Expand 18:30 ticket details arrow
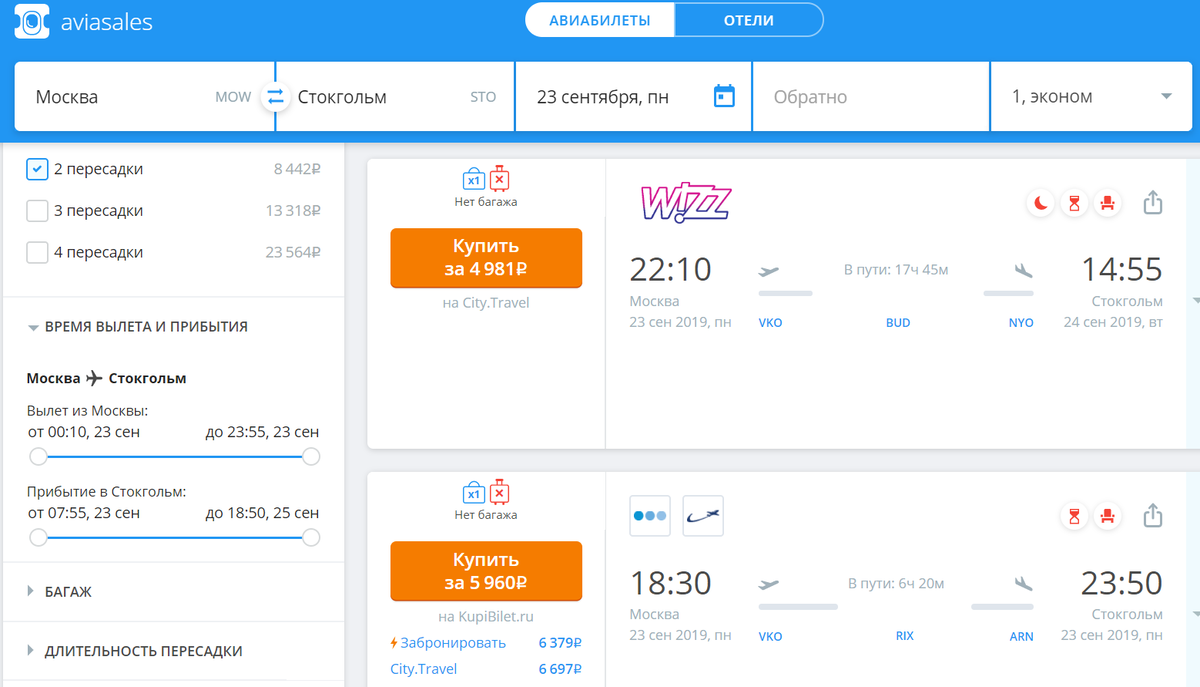This screenshot has width=1200, height=687. click(x=1195, y=613)
